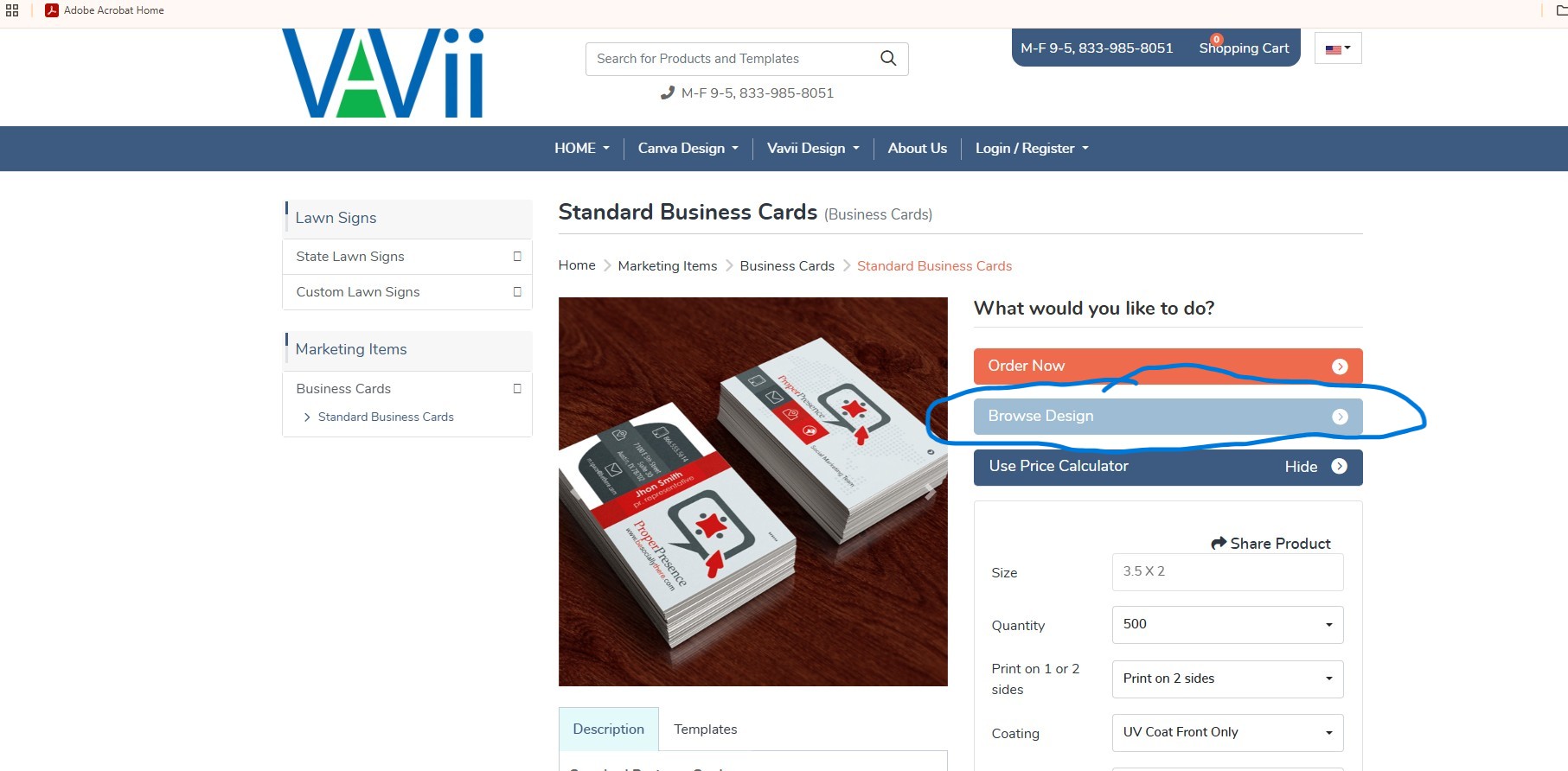Open the US flag language dropdown

point(1337,48)
